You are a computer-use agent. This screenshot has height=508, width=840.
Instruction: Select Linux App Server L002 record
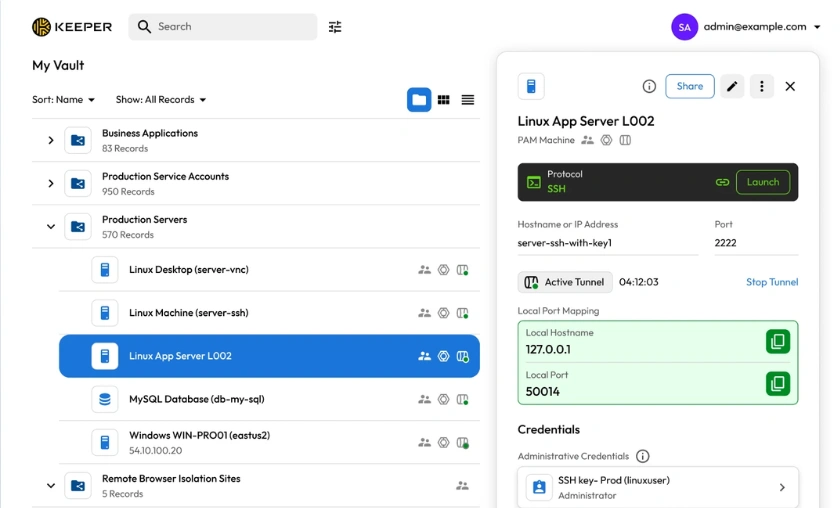(x=269, y=356)
